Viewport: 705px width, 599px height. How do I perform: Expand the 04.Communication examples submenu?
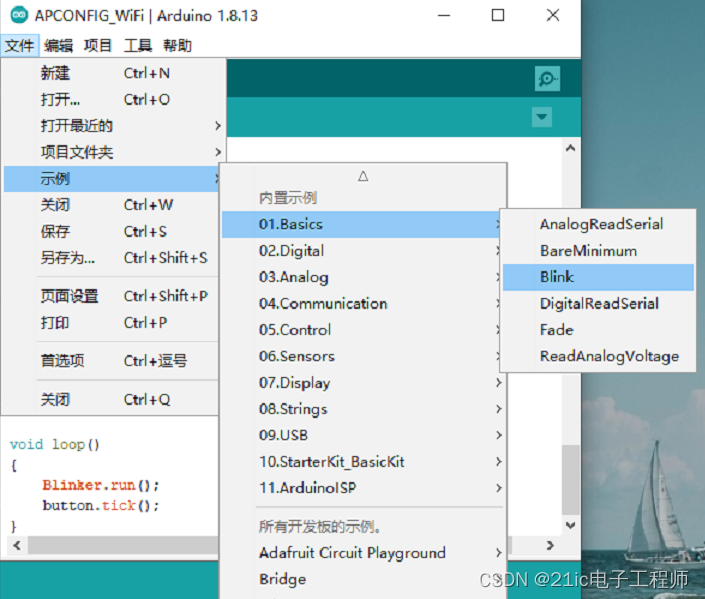click(362, 304)
